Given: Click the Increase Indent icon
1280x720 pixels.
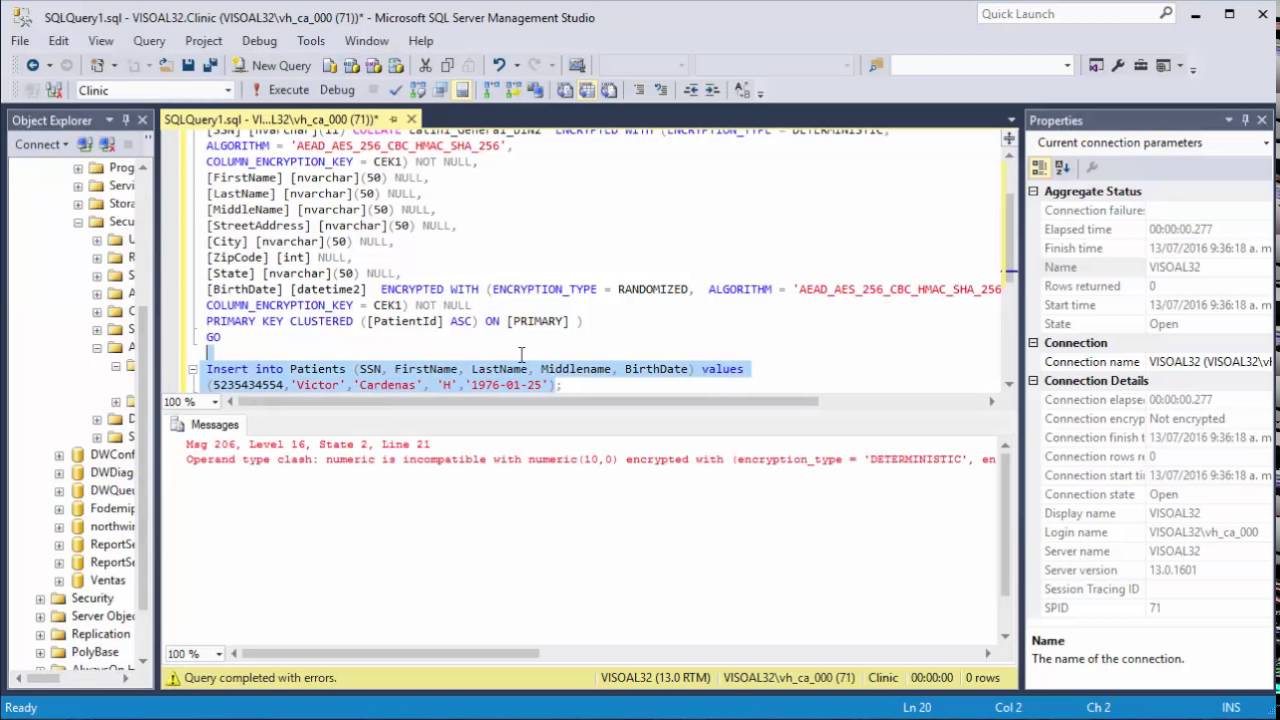Looking at the screenshot, I should point(713,90).
